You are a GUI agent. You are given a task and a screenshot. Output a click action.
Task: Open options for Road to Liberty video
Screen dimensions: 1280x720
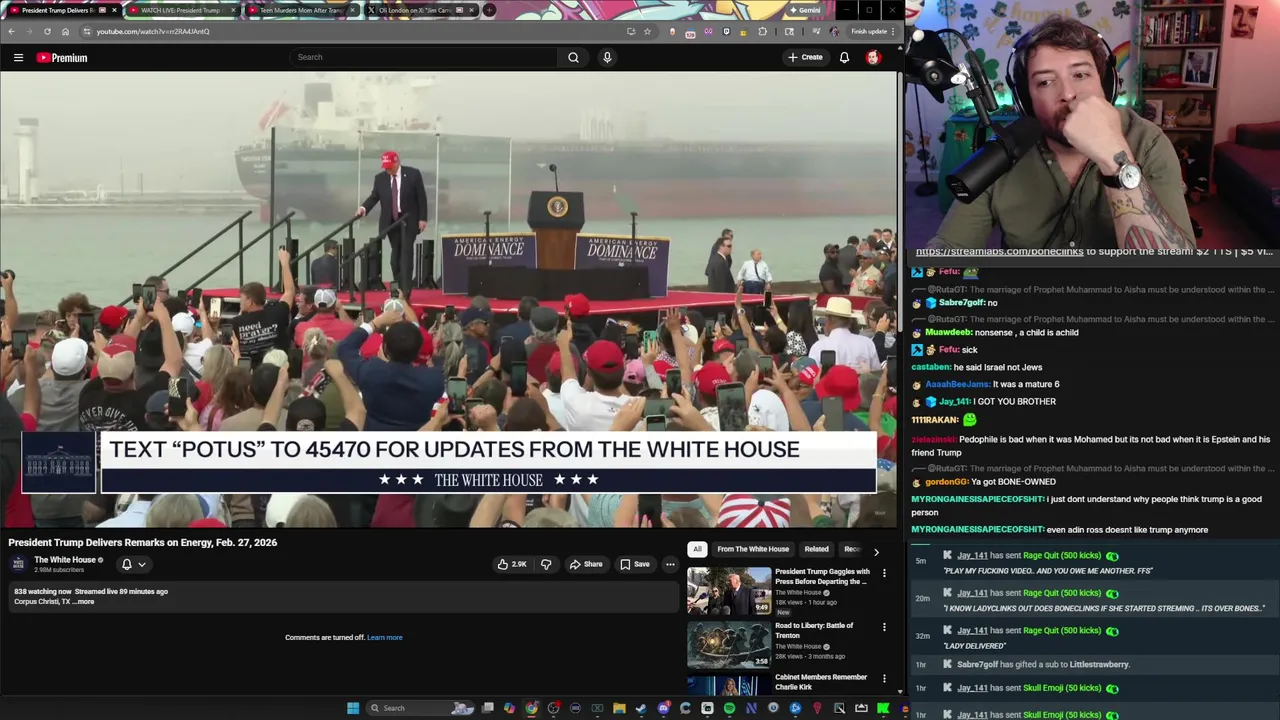[884, 627]
